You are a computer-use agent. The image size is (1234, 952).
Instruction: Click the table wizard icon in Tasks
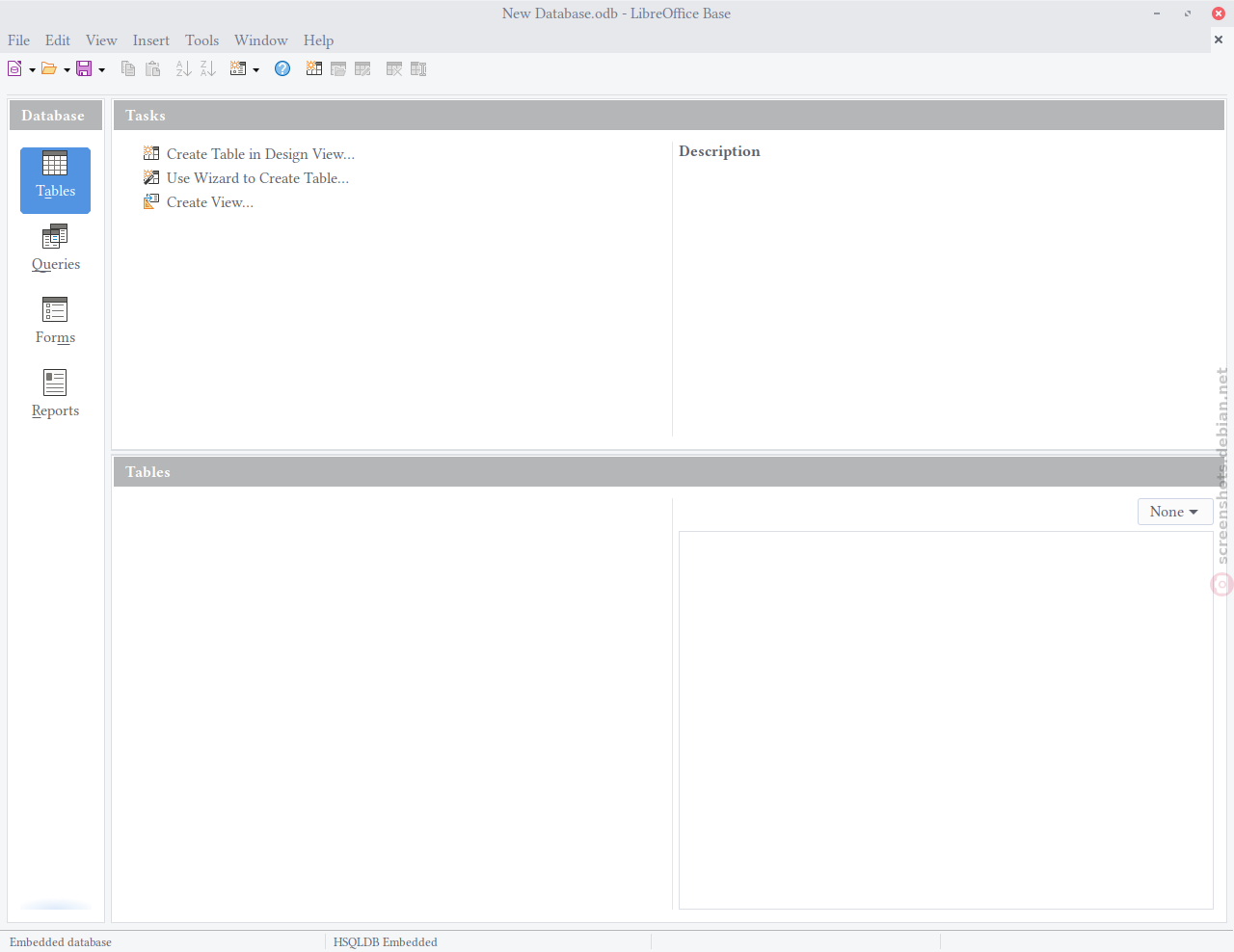coord(151,177)
